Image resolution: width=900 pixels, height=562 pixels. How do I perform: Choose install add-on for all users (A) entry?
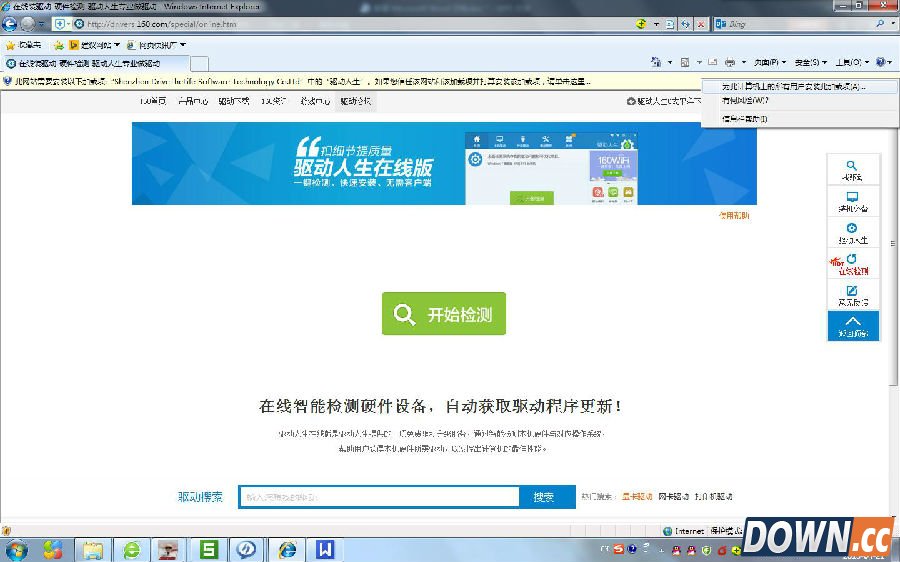pyautogui.click(x=800, y=87)
